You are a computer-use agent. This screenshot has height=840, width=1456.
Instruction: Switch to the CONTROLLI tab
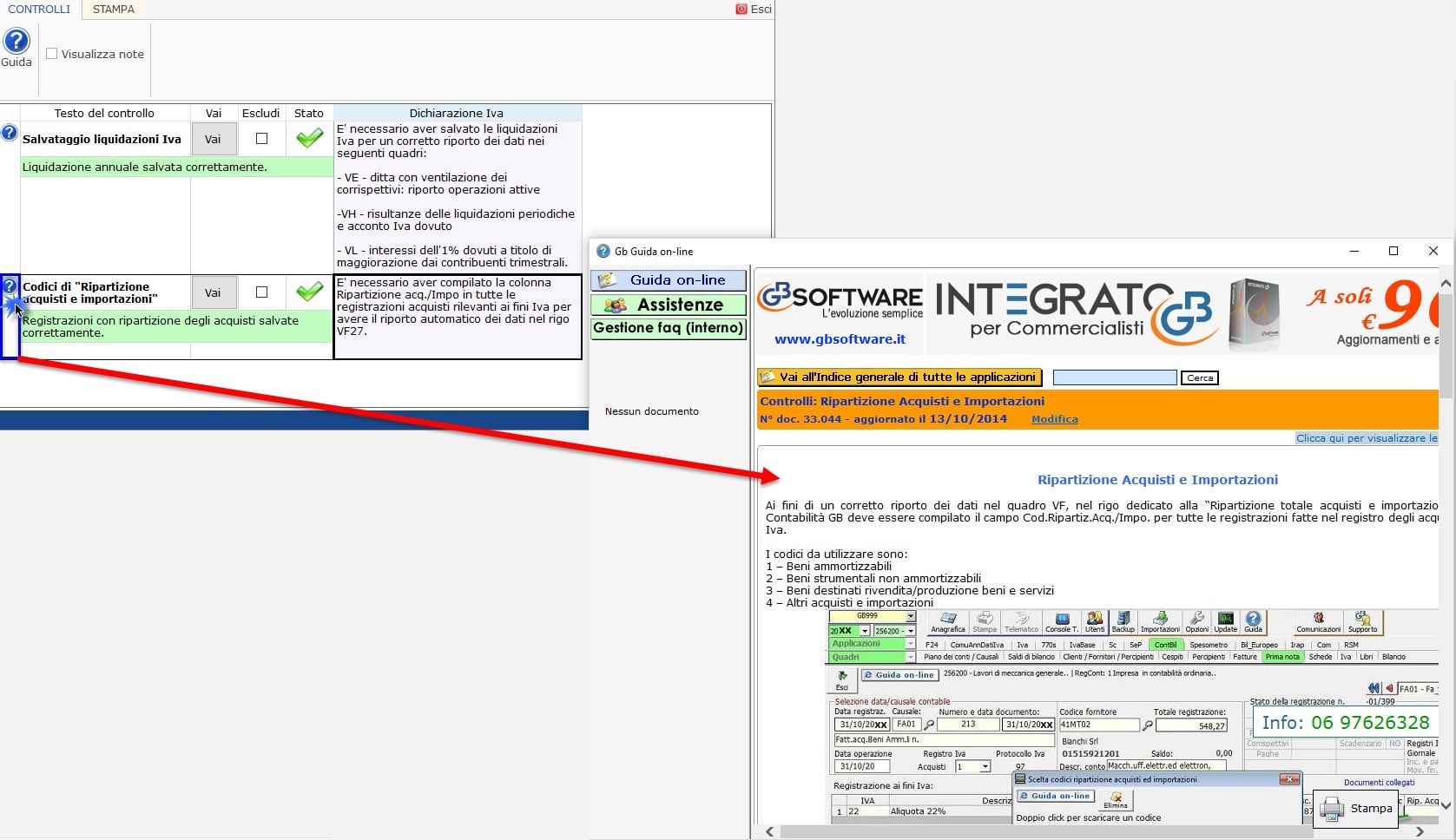tap(40, 10)
